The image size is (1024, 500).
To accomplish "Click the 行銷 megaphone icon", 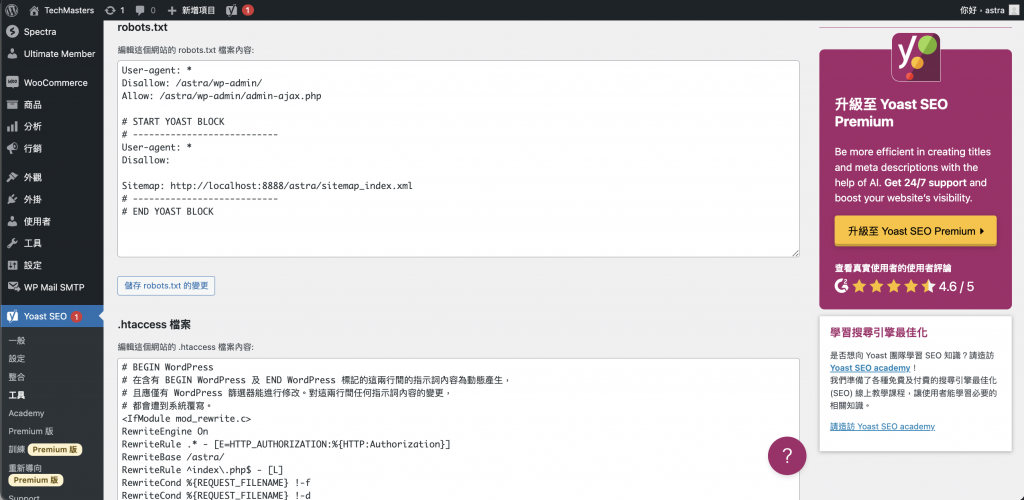I will (x=12, y=149).
